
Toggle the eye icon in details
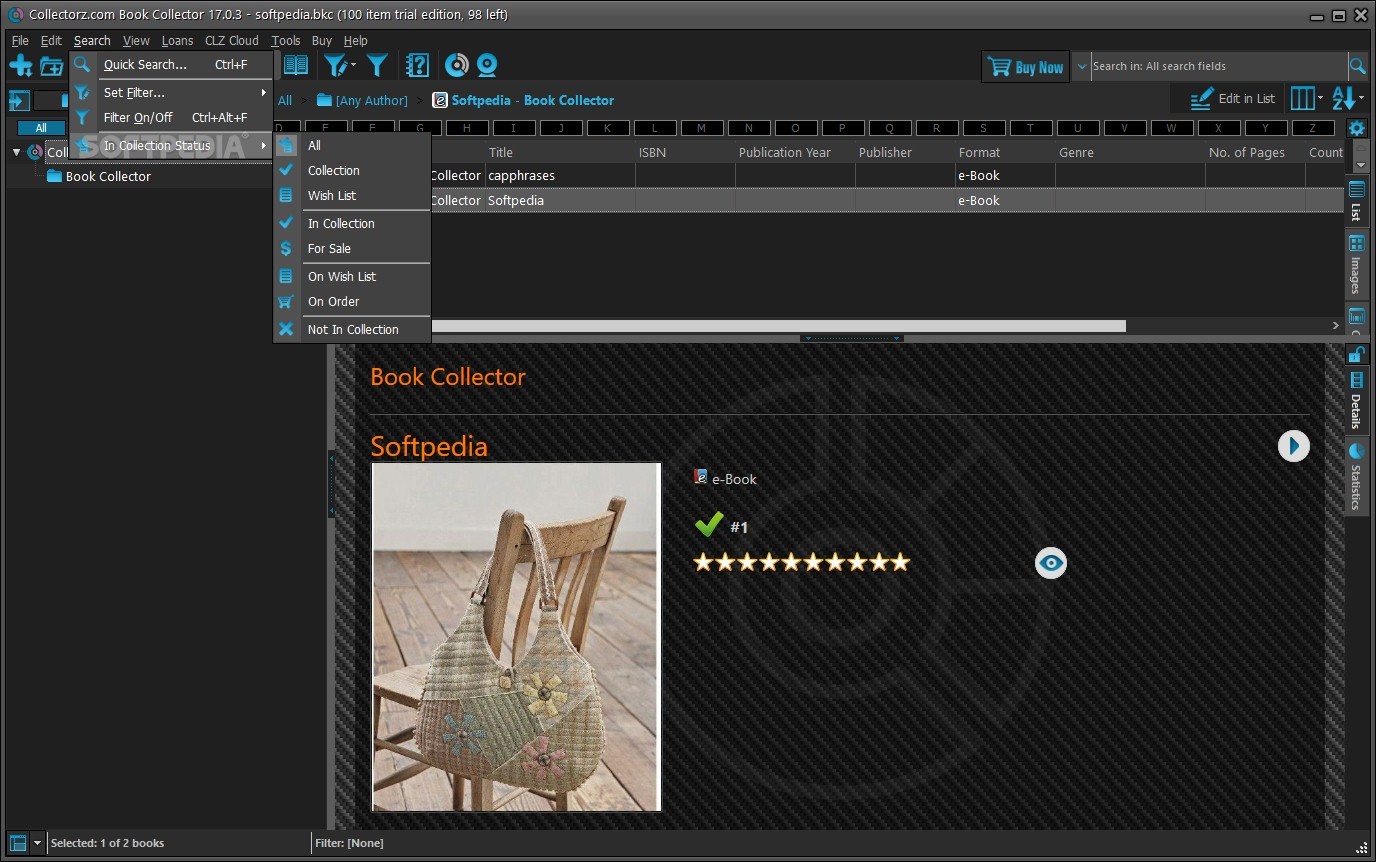click(x=1050, y=563)
